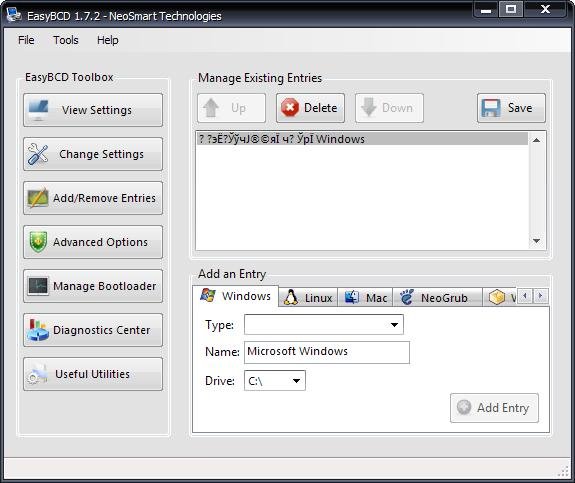This screenshot has height=483, width=575.
Task: Select Add/Remove Entries in the toolbox
Action: click(93, 198)
